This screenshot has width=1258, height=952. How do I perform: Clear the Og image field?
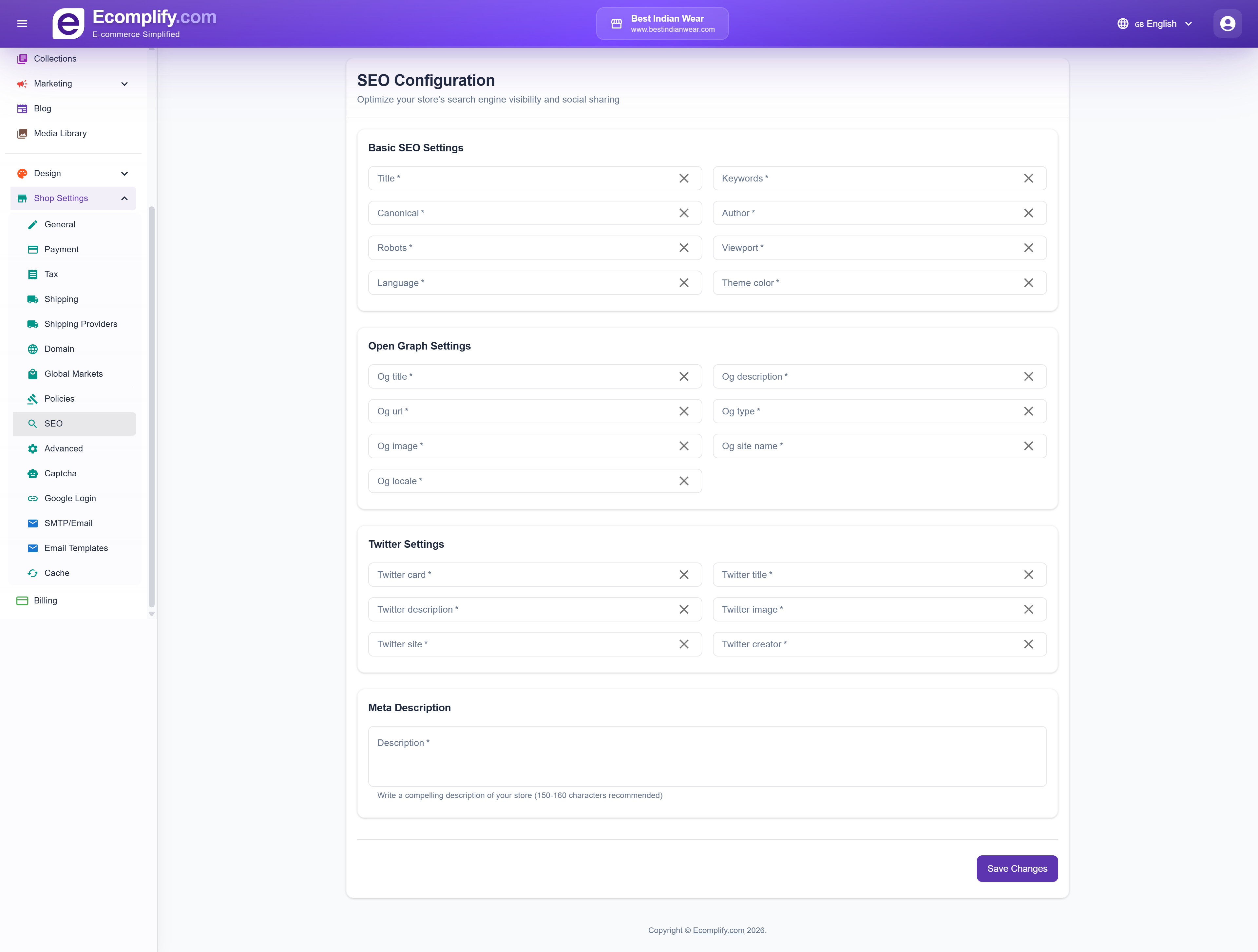pyautogui.click(x=684, y=446)
